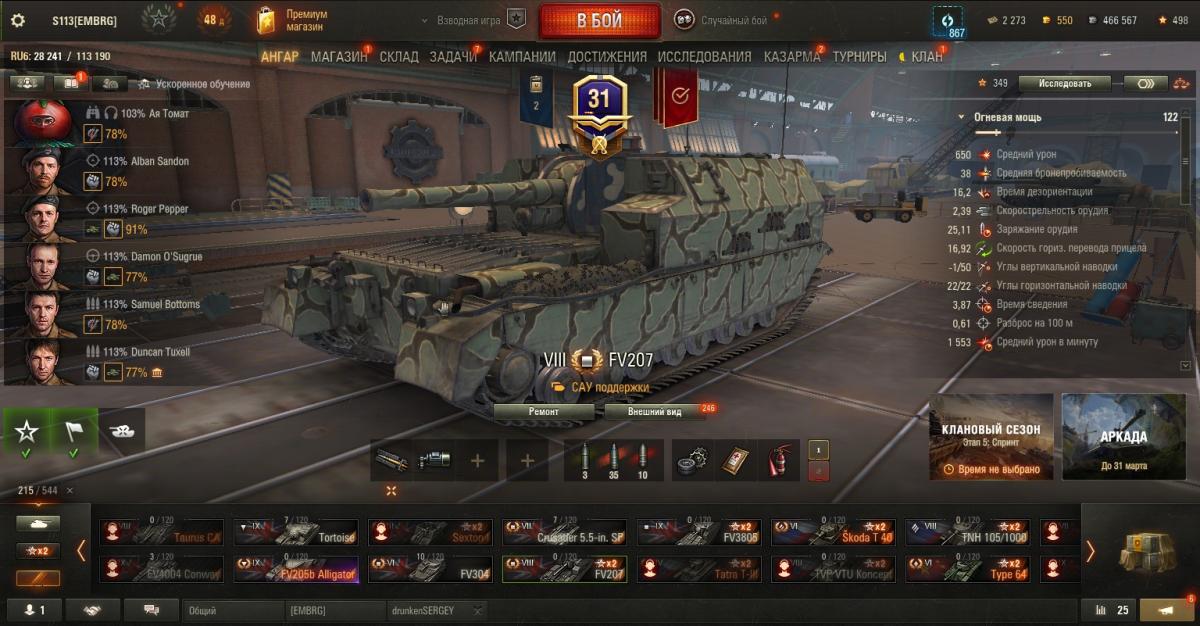Open the chat channels speech bubble icon
The width and height of the screenshot is (1200, 626).
152,610
